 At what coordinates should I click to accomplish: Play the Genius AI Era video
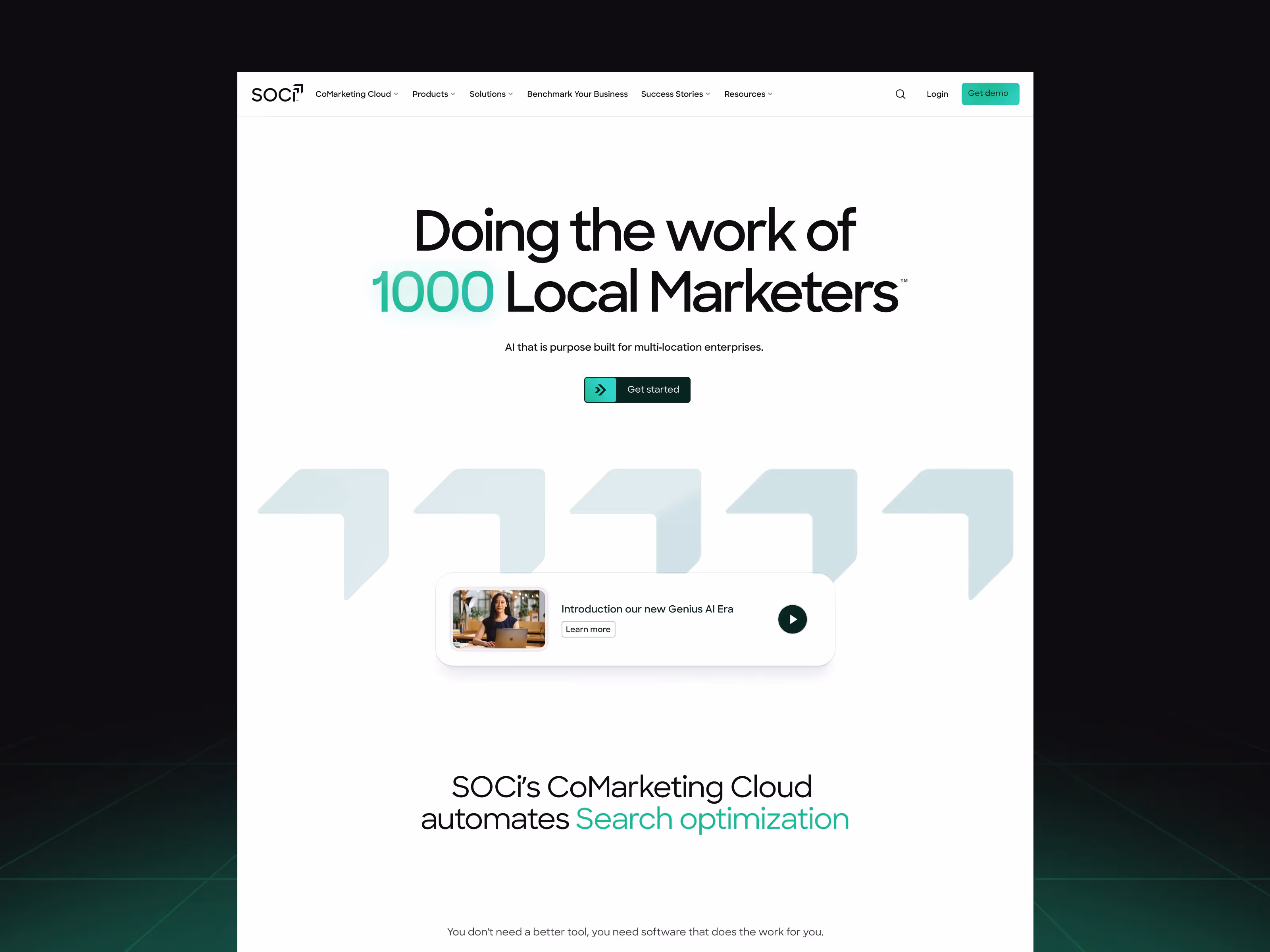pos(792,619)
